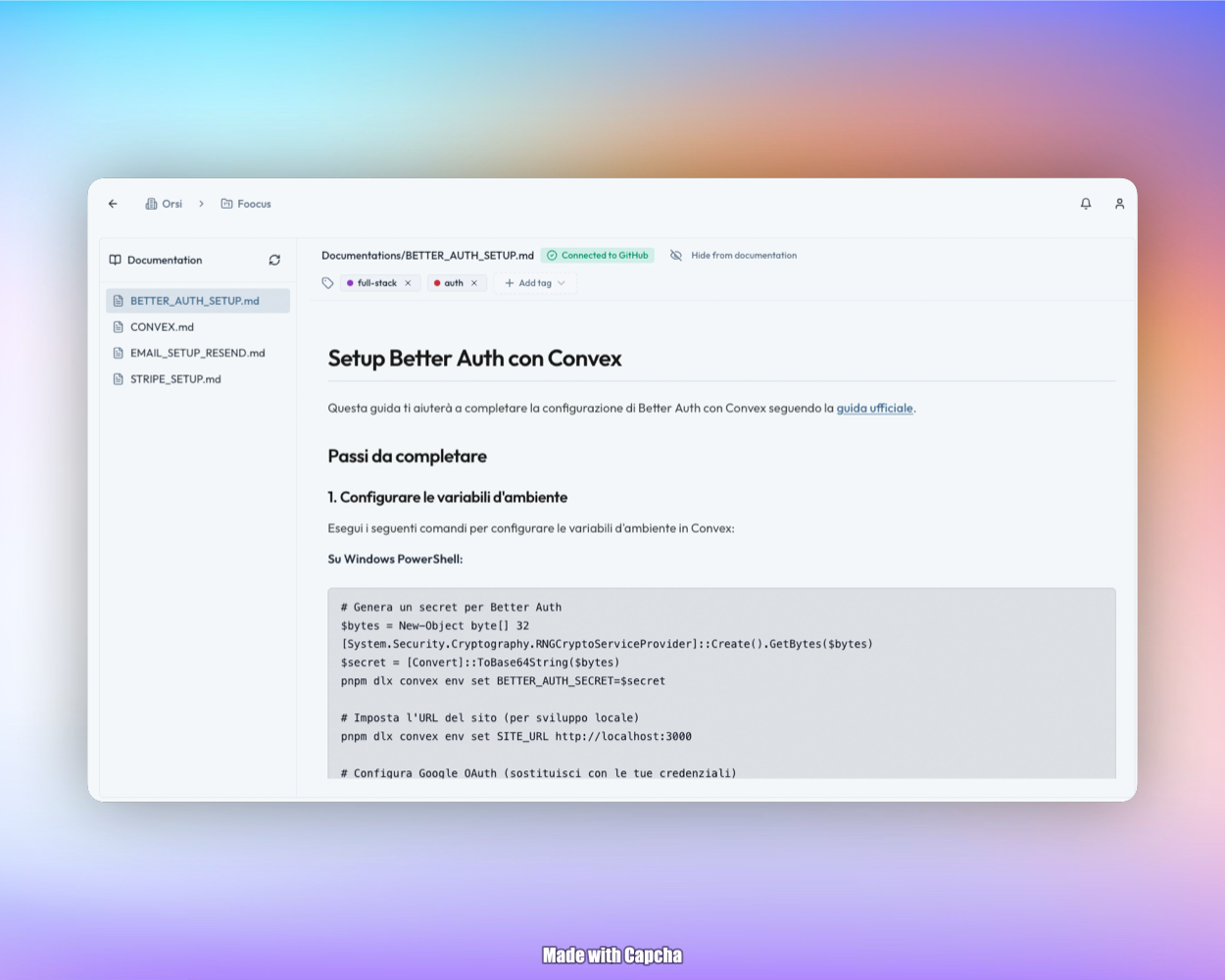Open STRIPE_SETUP.md document
This screenshot has width=1225, height=980.
pyautogui.click(x=175, y=379)
